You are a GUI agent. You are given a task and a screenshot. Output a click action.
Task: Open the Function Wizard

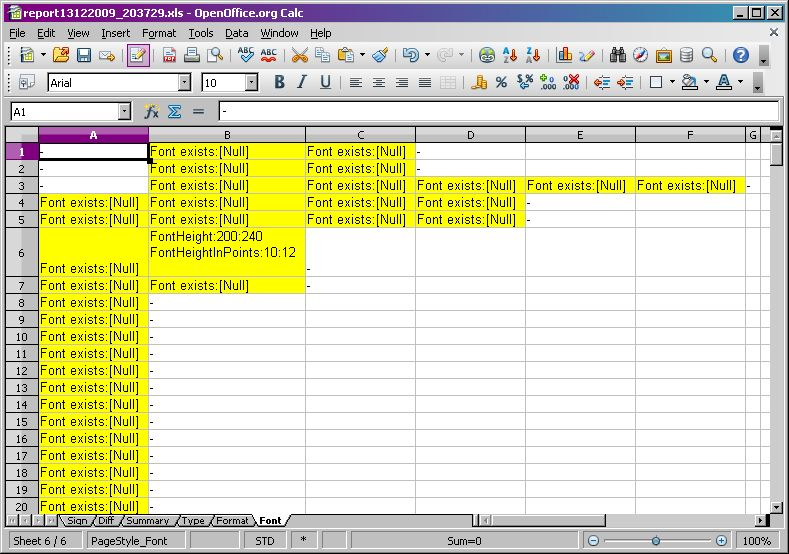coord(152,112)
